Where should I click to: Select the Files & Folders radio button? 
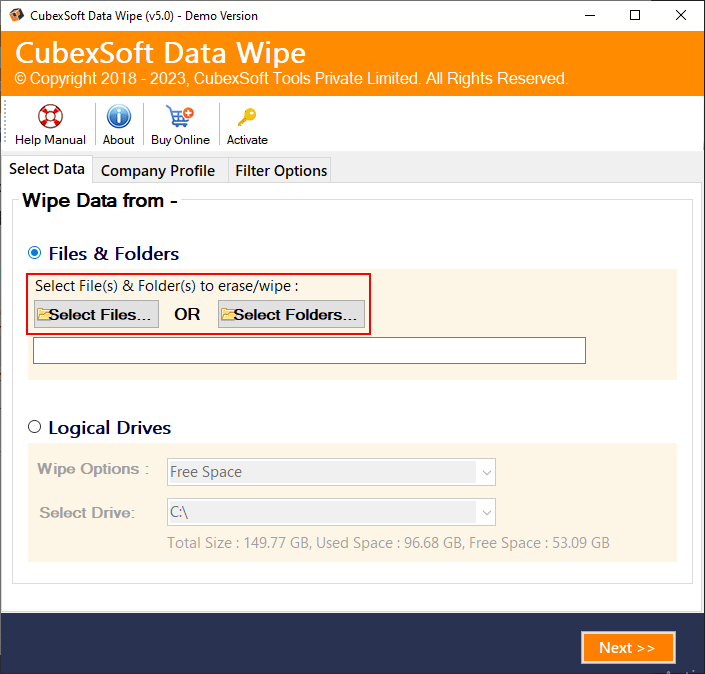point(35,253)
